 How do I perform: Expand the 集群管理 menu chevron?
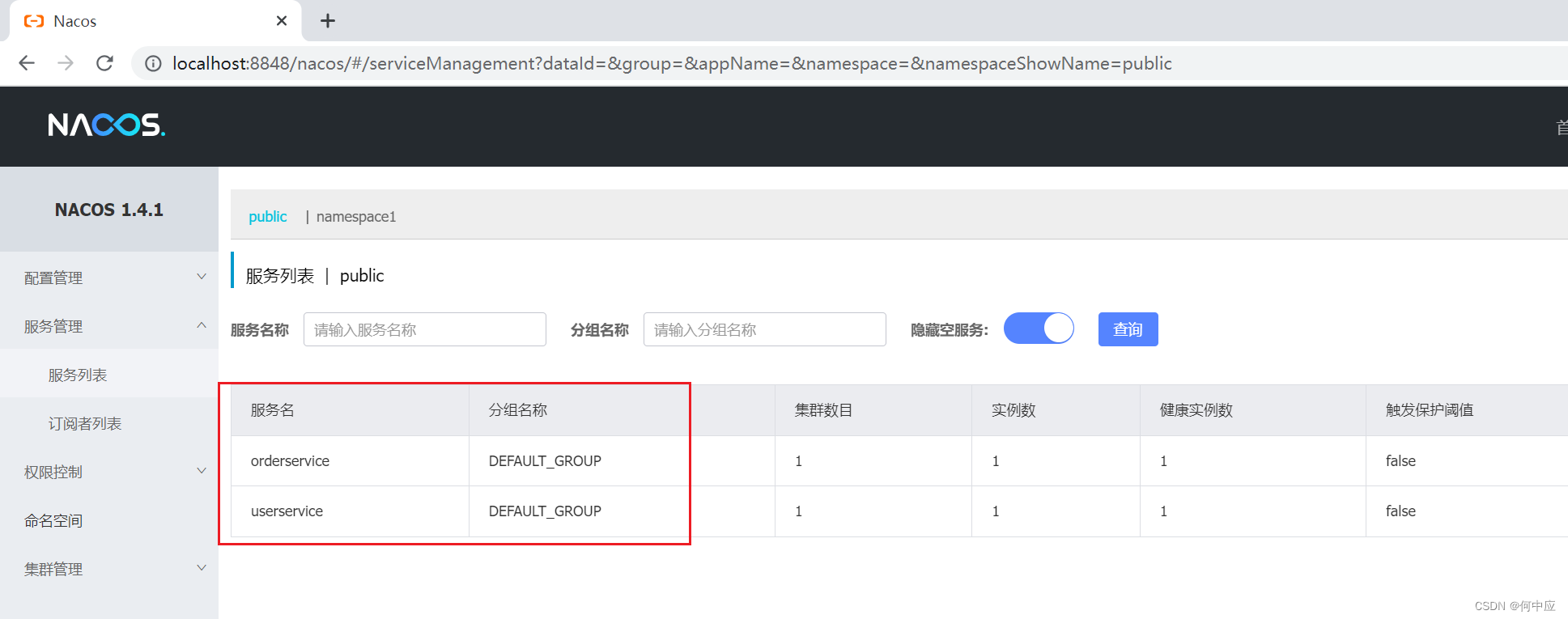[202, 568]
